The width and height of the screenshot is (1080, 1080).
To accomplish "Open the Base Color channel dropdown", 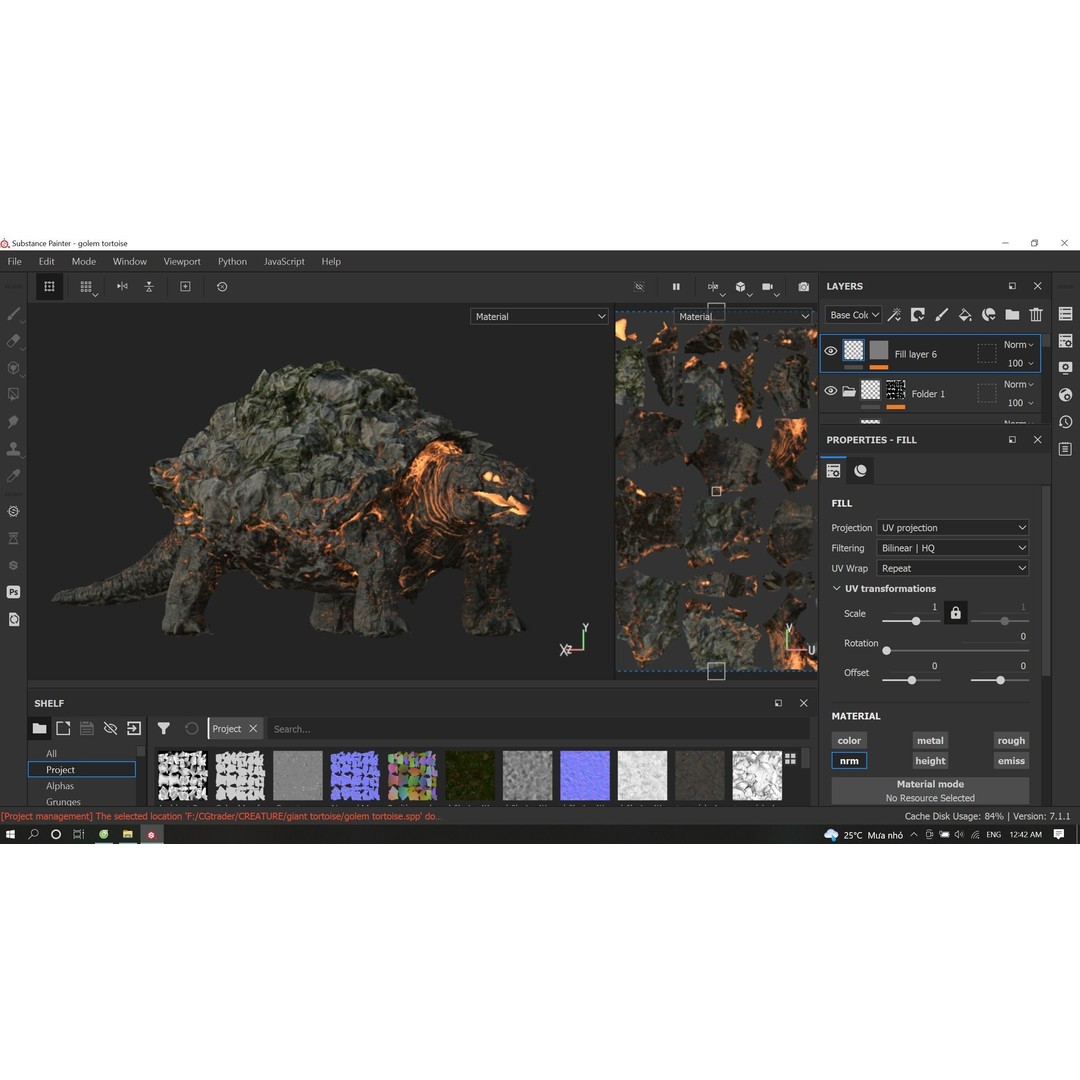I will (853, 315).
